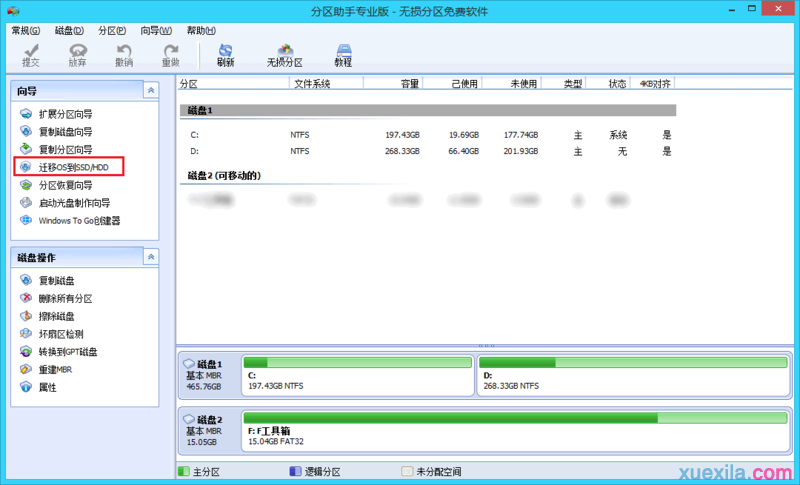Click the 放弃 (Discard) toolbar icon
The image size is (800, 485).
pos(77,55)
